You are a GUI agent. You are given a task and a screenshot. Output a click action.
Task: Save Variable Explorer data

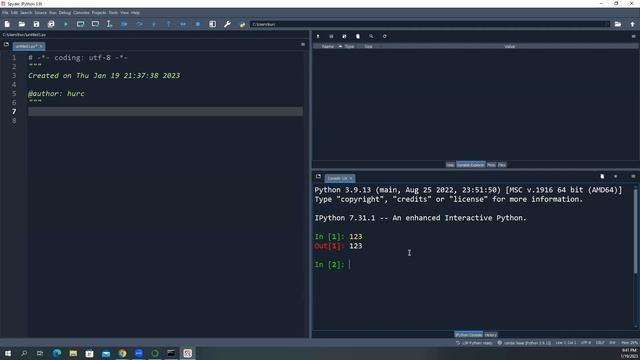pyautogui.click(x=331, y=36)
